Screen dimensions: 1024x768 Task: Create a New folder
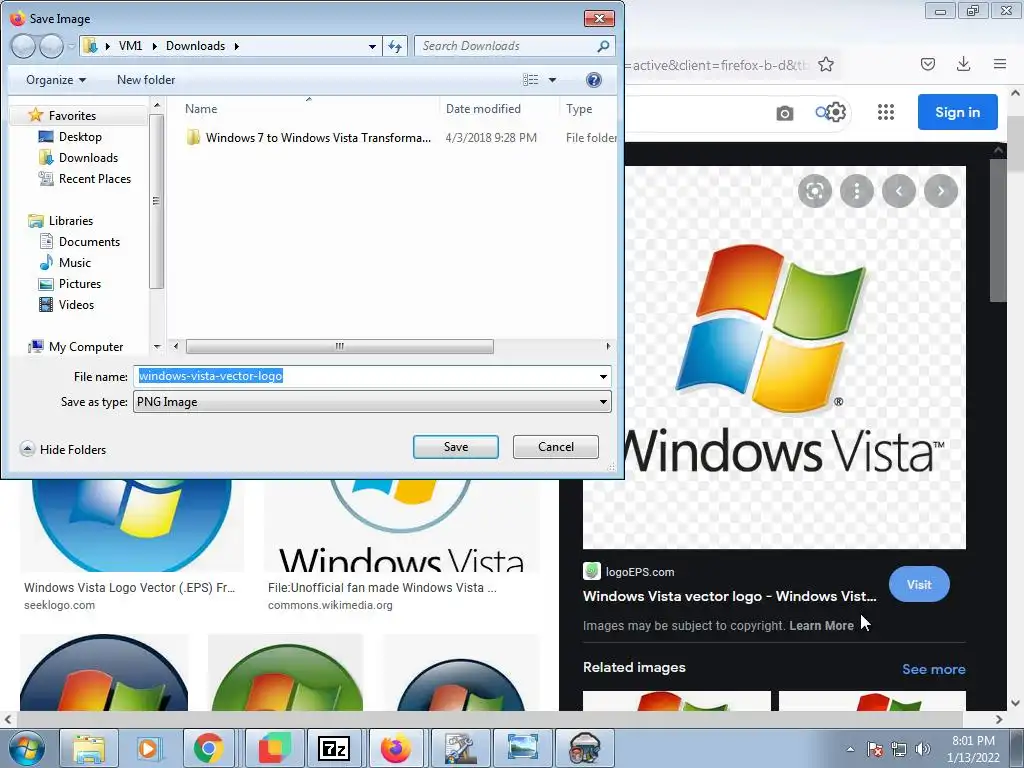coord(146,80)
